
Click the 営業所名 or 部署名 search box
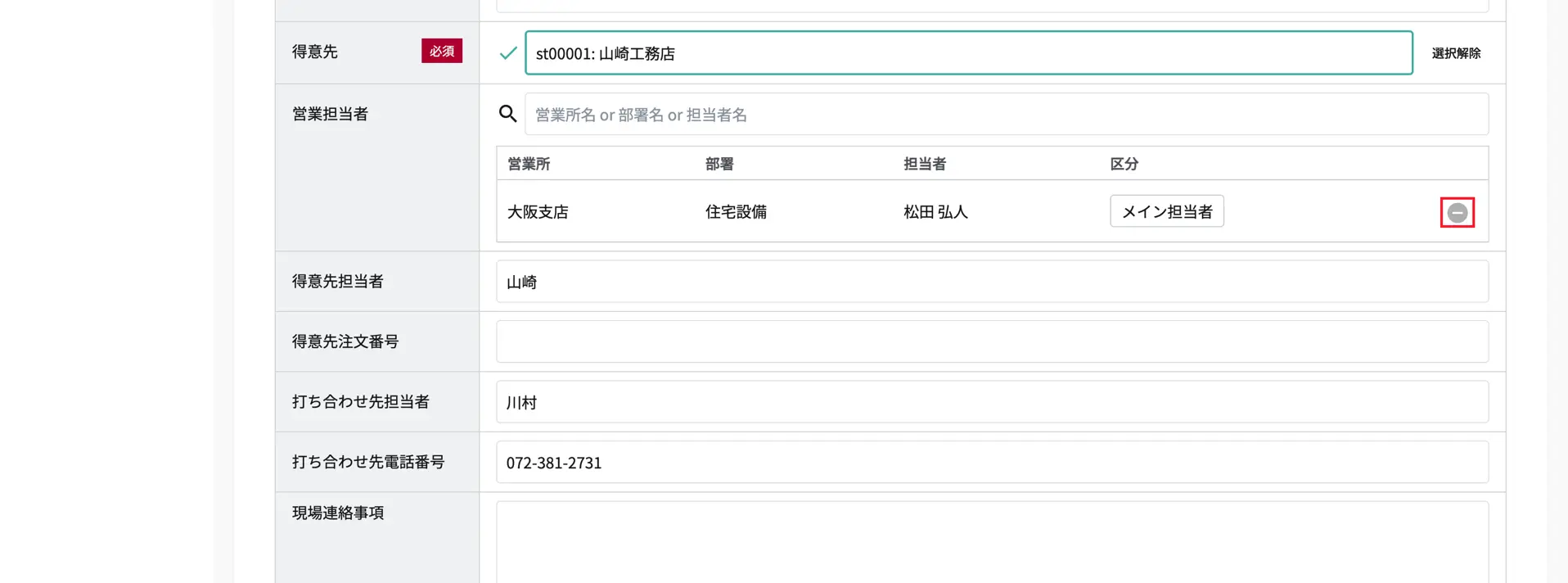tap(1006, 115)
